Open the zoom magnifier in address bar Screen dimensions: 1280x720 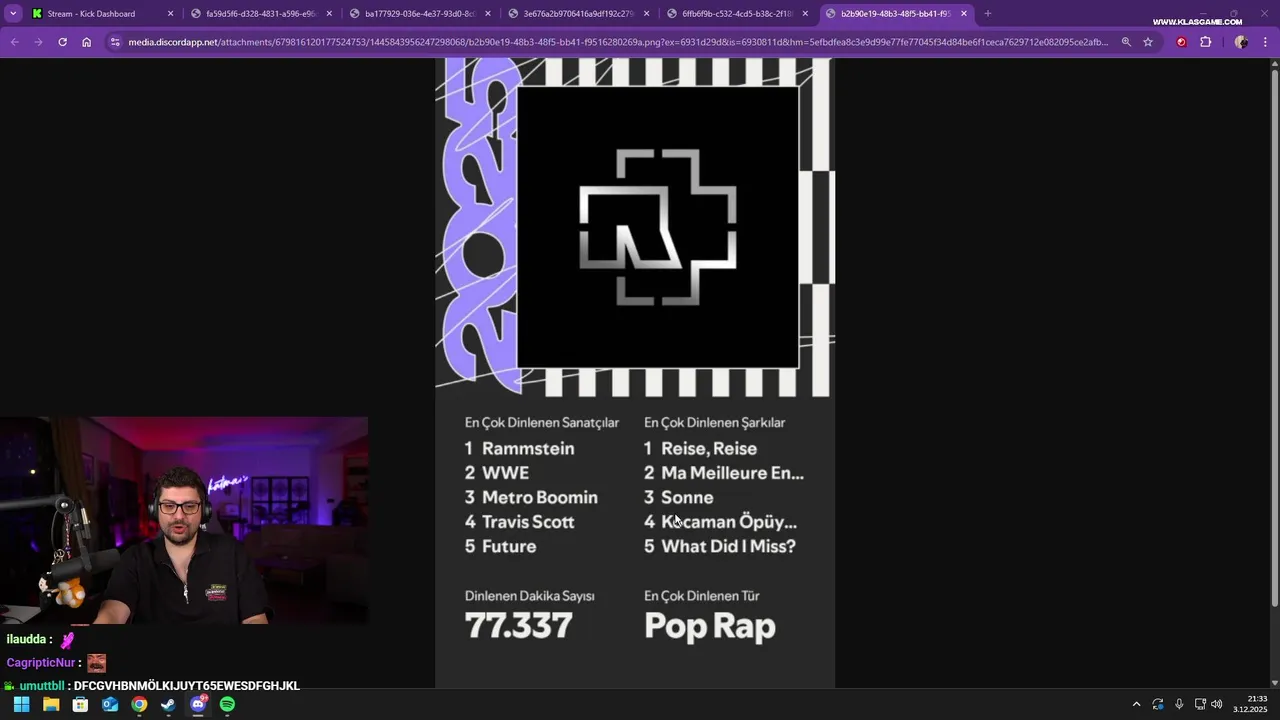pos(1126,42)
